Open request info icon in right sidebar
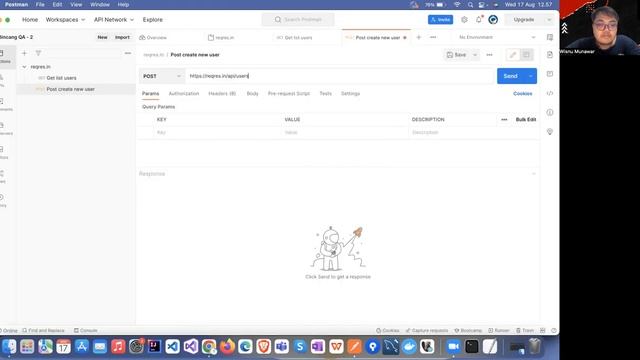640x360 pixels. tap(550, 112)
